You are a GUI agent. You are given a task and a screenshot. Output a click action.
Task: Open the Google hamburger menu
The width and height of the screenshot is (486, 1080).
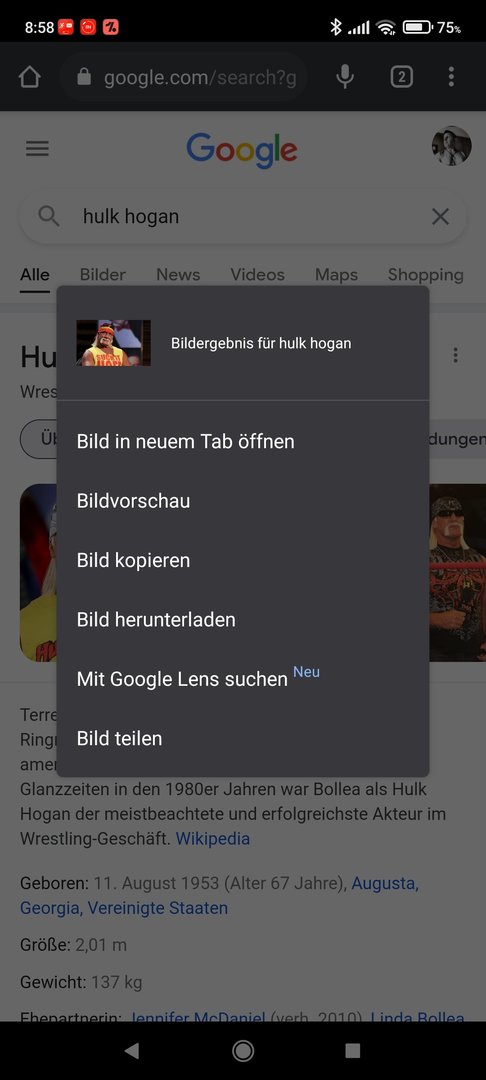(37, 148)
